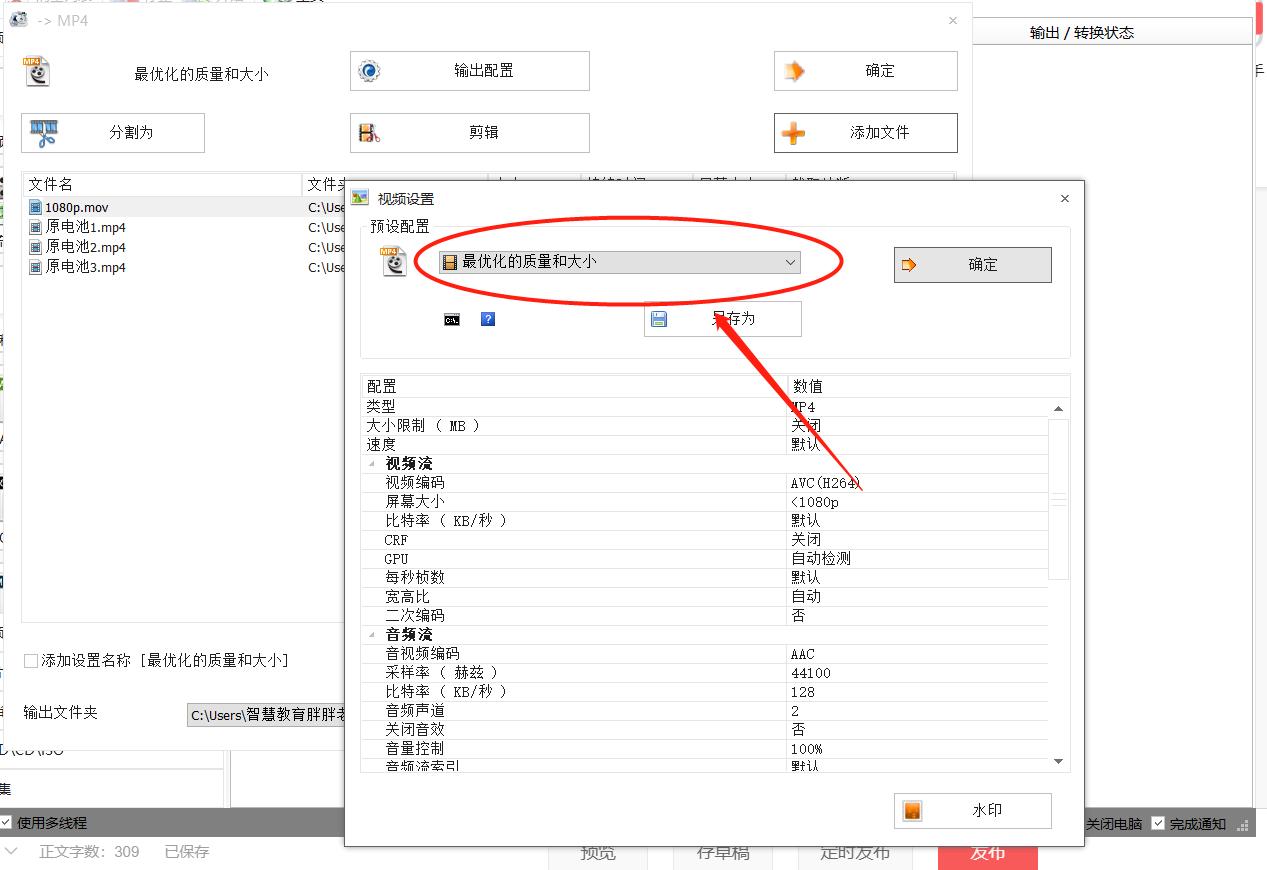Click the 水印 watermark icon
1267x870 pixels.
(911, 810)
